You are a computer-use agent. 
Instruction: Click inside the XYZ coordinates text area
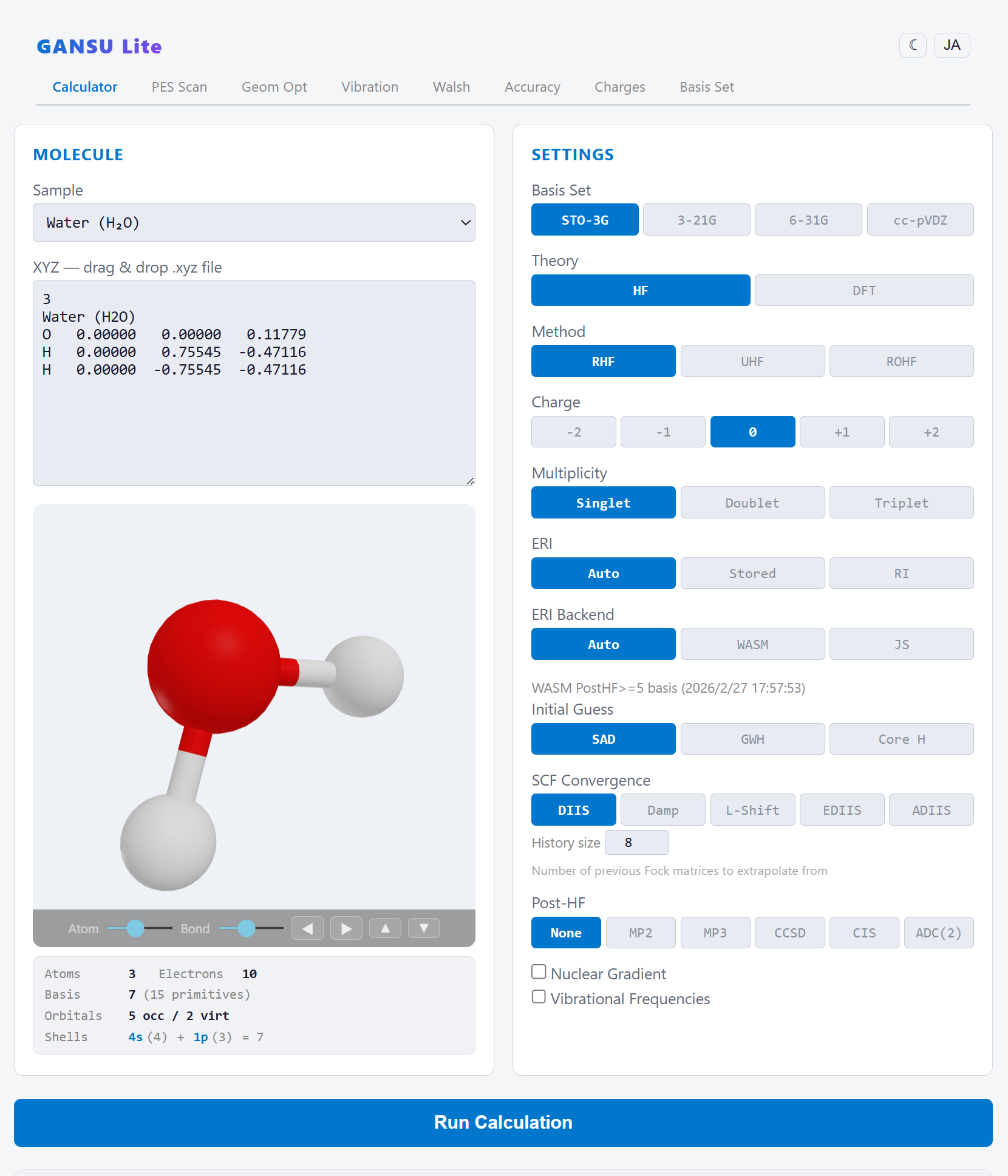[254, 383]
